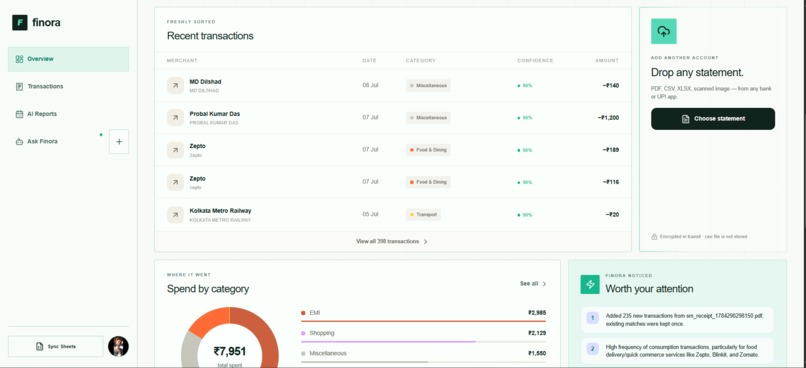
Task: Click the EMI amount ₹2,985
Action: coord(537,312)
